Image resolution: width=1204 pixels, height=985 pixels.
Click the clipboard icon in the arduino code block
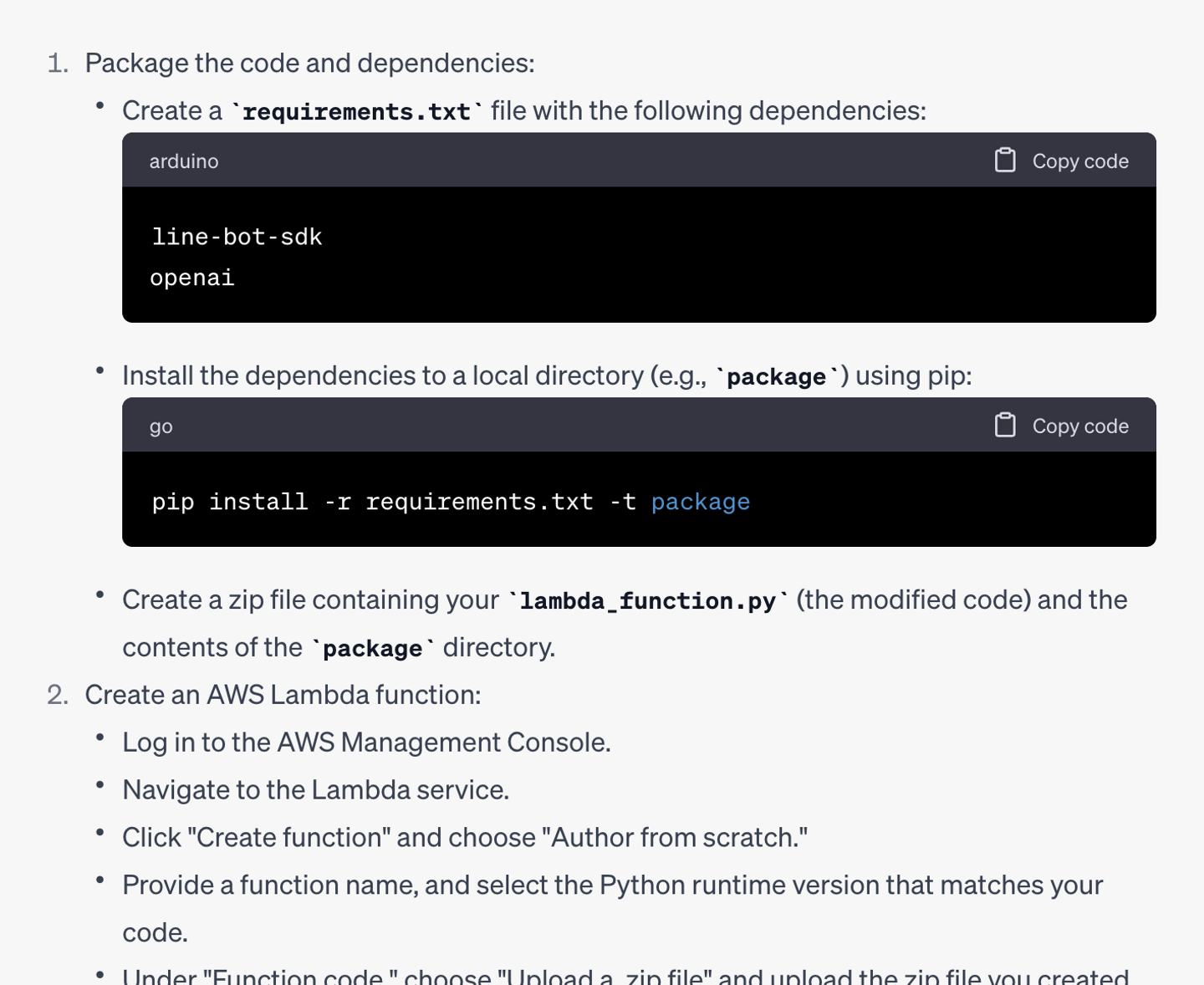tap(1005, 160)
